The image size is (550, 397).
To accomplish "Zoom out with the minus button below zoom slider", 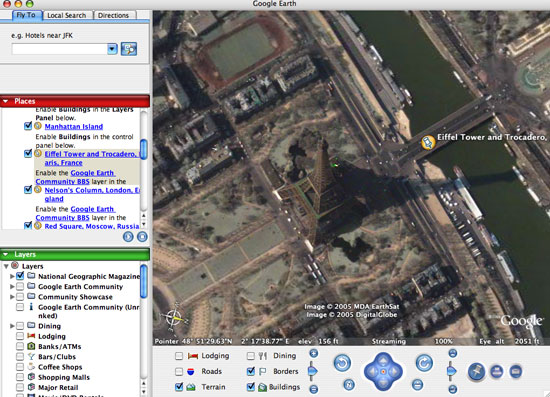I will [x=314, y=389].
